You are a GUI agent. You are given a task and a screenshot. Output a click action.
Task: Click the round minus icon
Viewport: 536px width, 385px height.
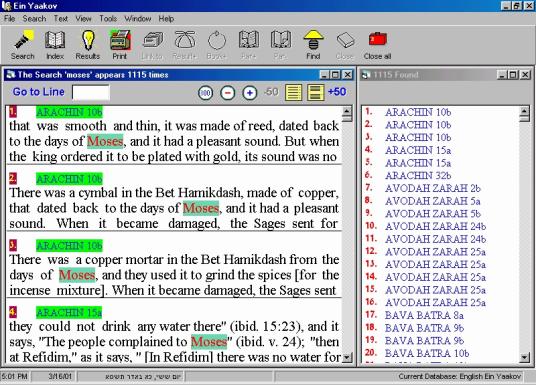point(228,93)
